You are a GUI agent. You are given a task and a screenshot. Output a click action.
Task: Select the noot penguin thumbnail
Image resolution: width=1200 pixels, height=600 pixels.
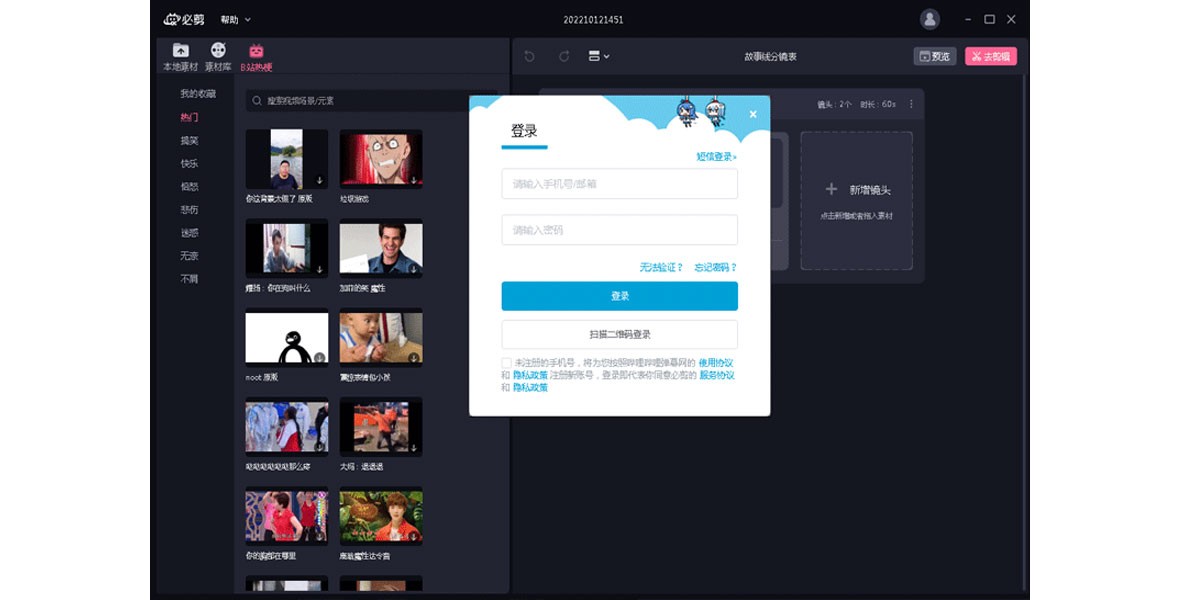pos(287,337)
